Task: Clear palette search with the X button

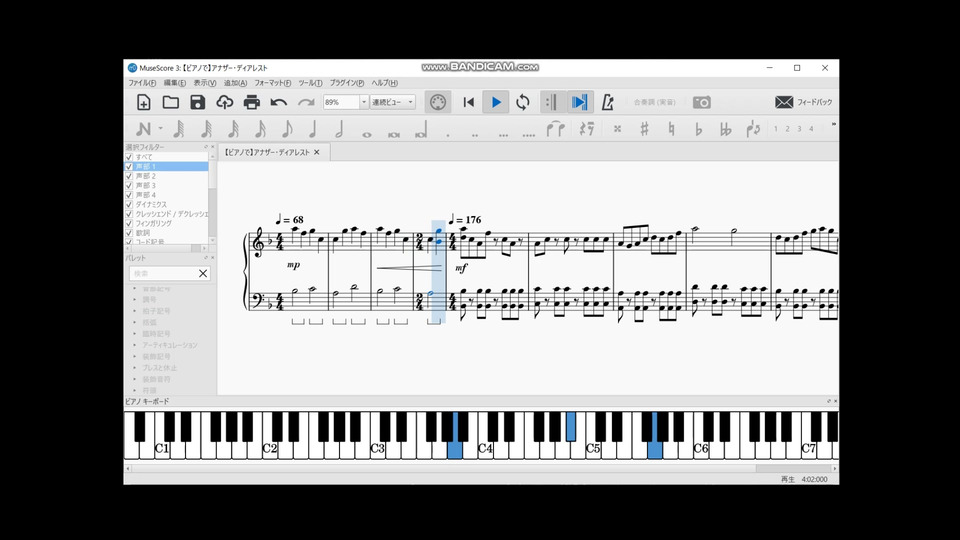Action: coord(203,274)
